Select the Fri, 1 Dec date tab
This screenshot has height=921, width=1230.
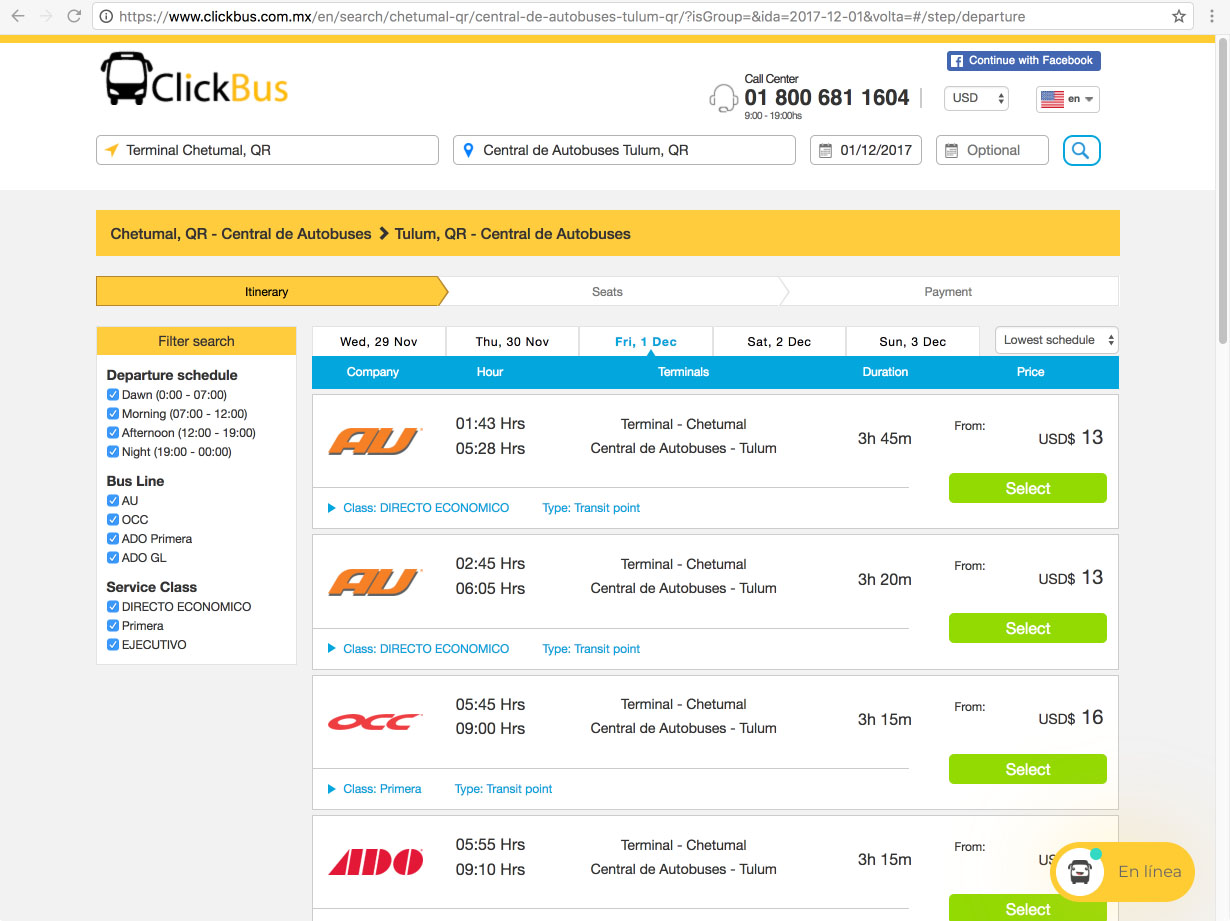pyautogui.click(x=646, y=342)
